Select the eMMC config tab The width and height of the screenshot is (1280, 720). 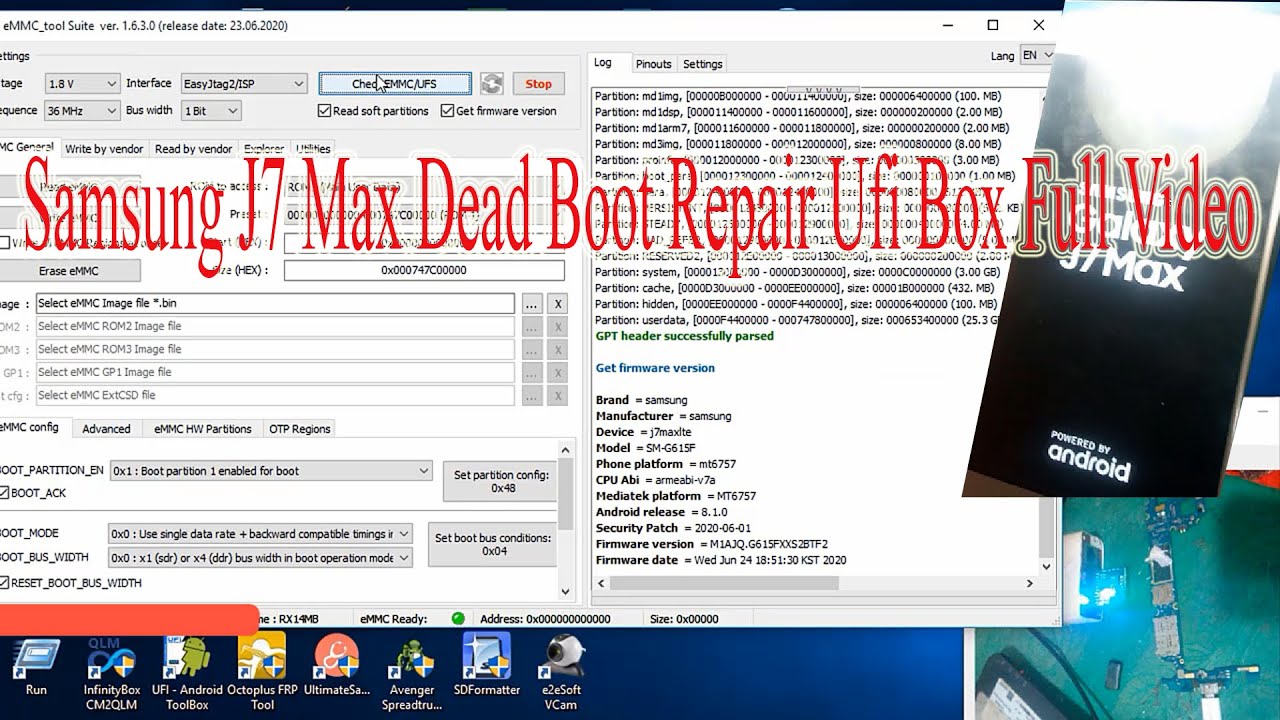(x=30, y=427)
